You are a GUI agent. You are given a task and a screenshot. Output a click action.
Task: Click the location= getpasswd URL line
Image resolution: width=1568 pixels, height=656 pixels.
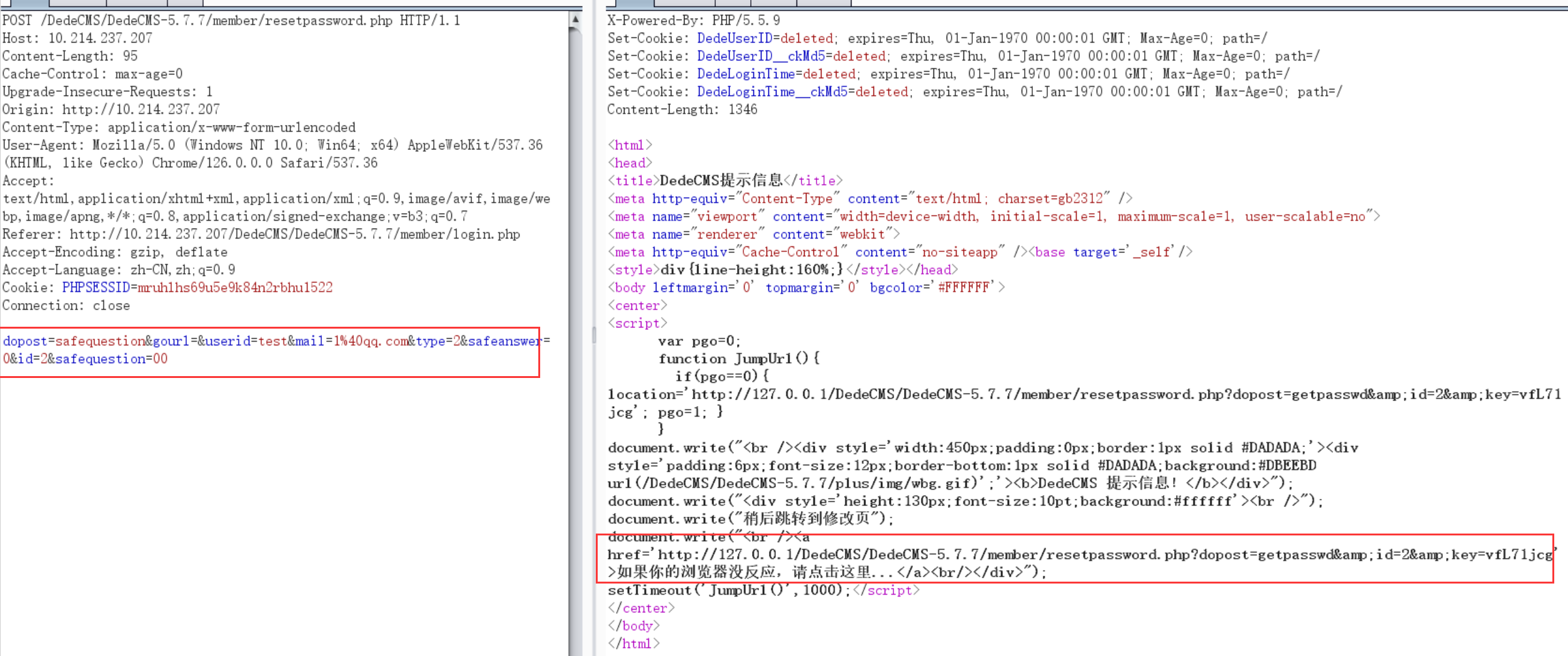[x=1085, y=394]
